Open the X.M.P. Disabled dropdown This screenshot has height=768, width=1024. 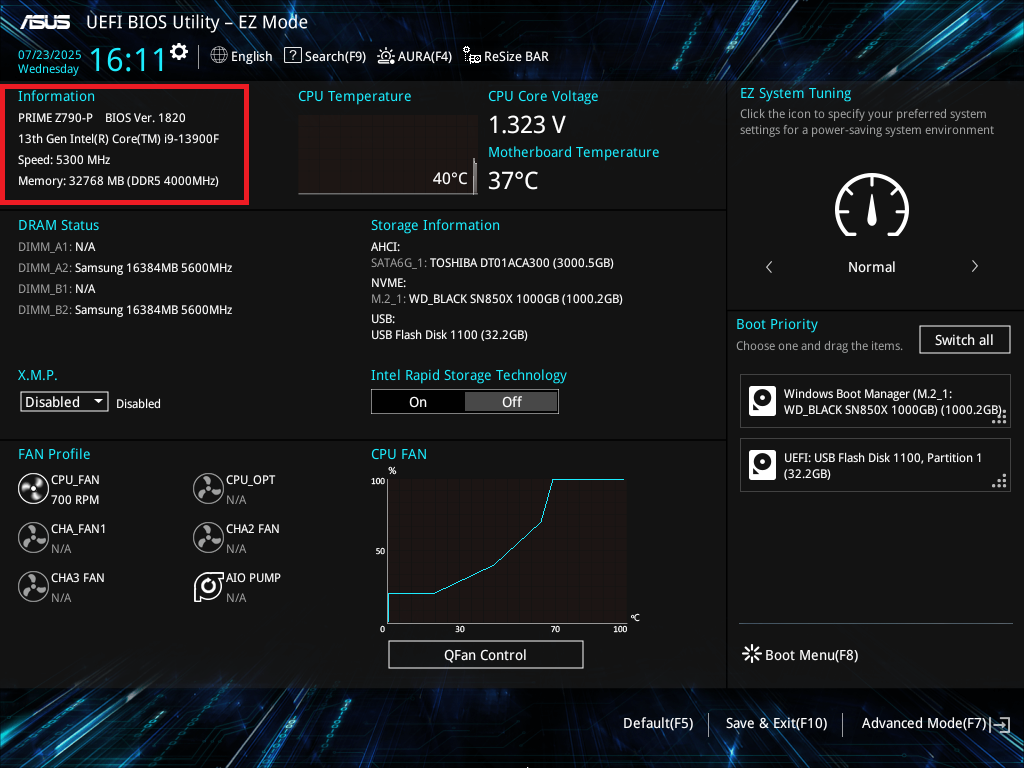[x=64, y=402]
